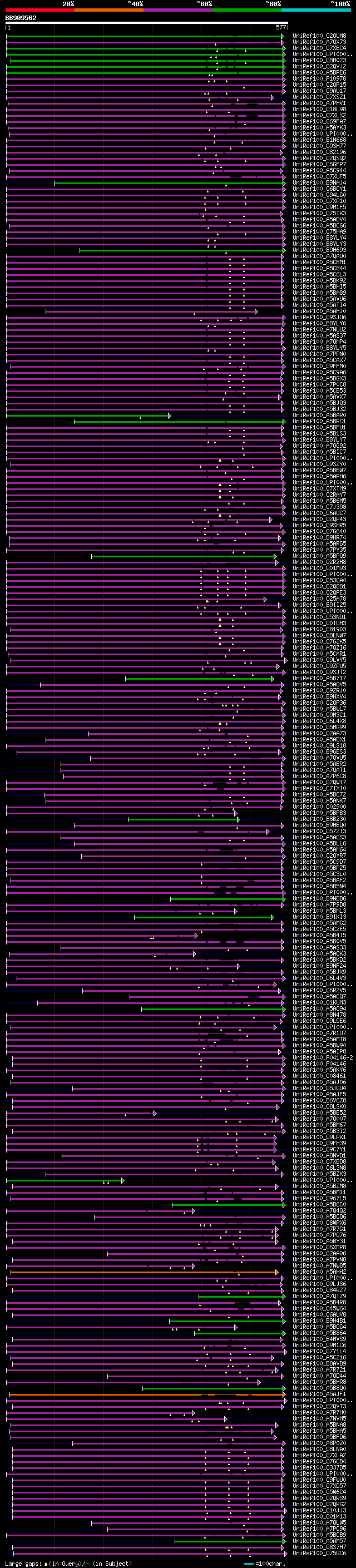This screenshot has height=1568, width=356.
Task: Open hit UniRef100_Q8H023
Action: pyautogui.click(x=319, y=60)
